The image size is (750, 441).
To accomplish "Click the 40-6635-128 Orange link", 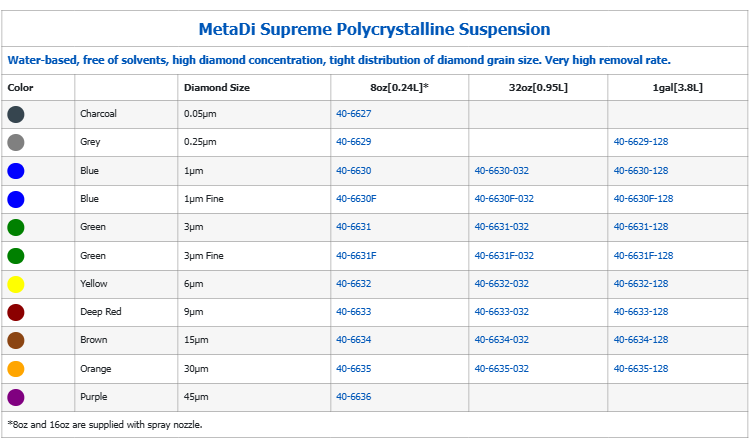I will 641,369.
